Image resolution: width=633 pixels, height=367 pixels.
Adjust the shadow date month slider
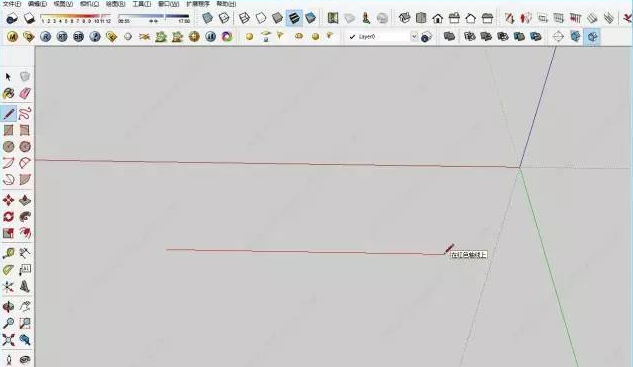pos(75,19)
